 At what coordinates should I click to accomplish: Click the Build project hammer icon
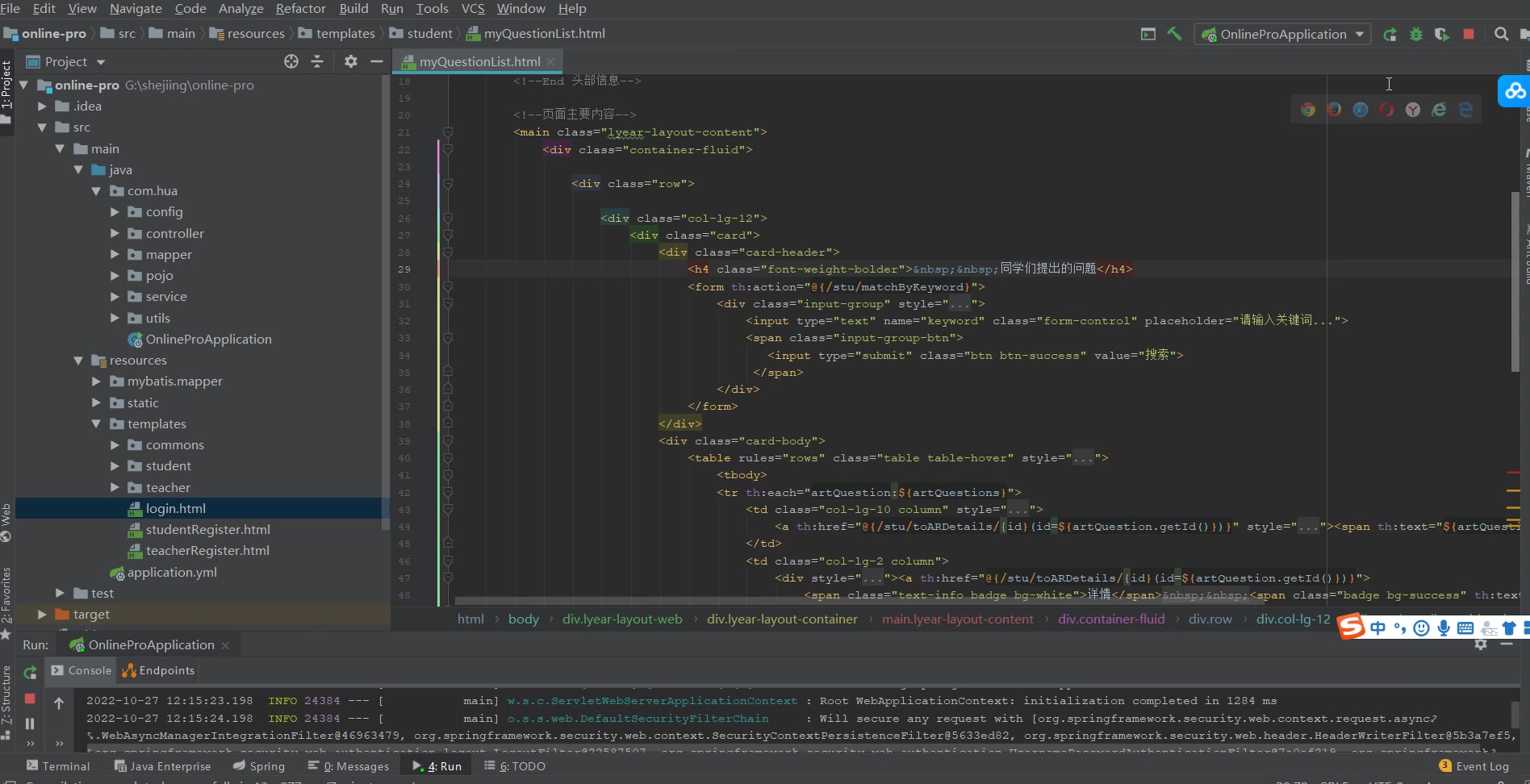coord(1174,34)
